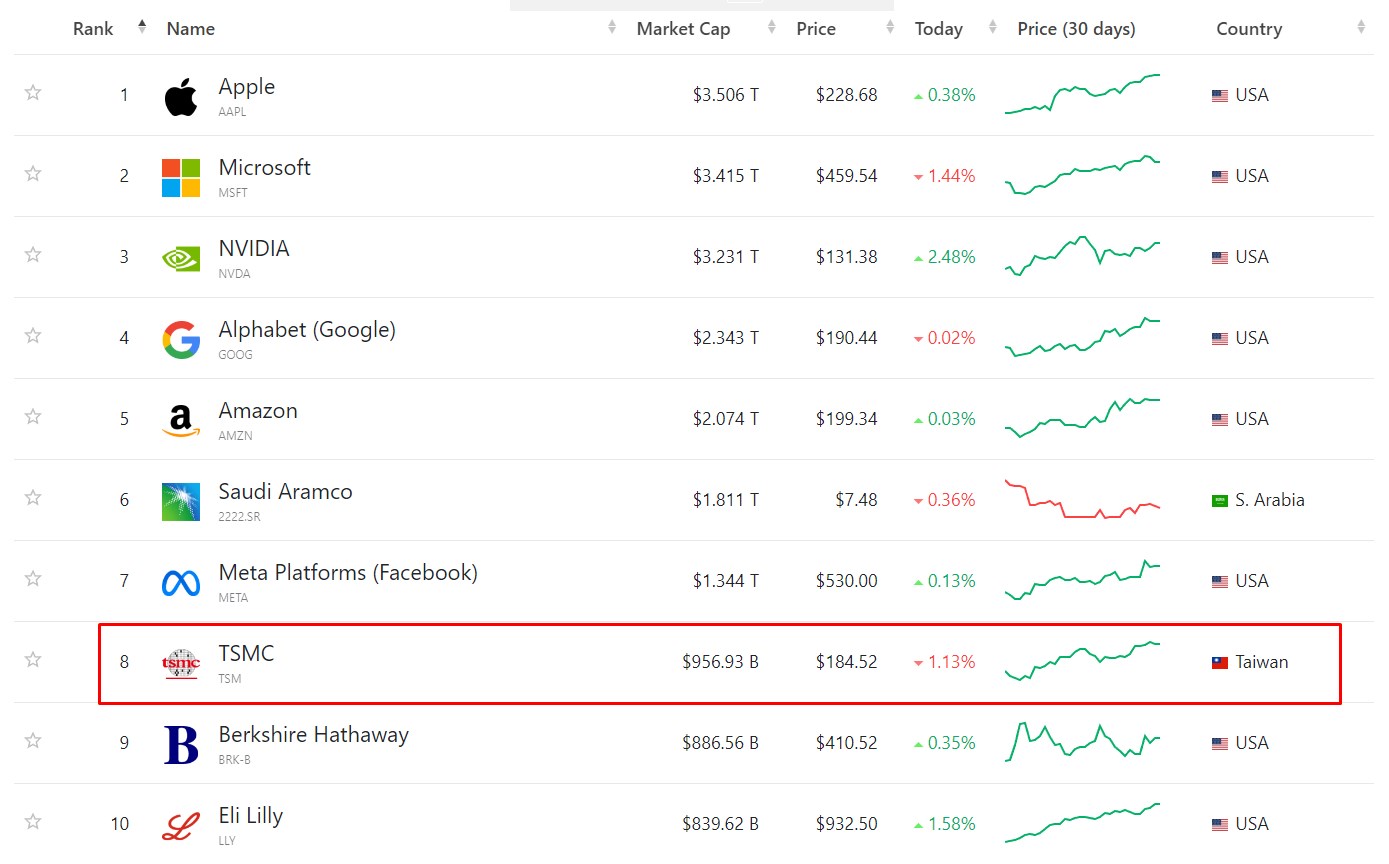The height and width of the screenshot is (864, 1389).
Task: Click the Amazon logo icon
Action: (x=181, y=420)
